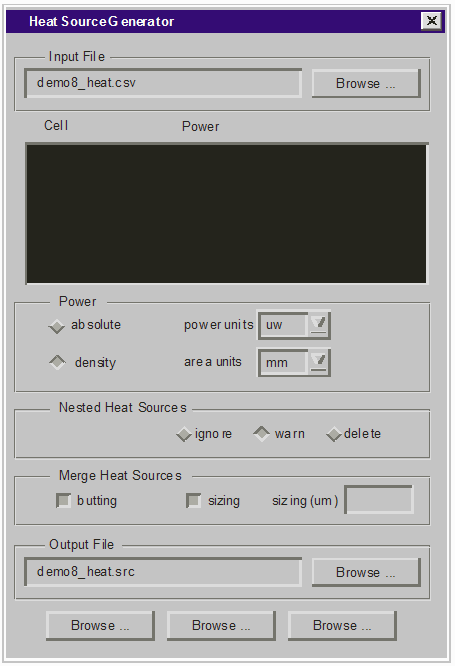
Task: Click the Input File field demo8_heat.csv
Action: (x=163, y=83)
